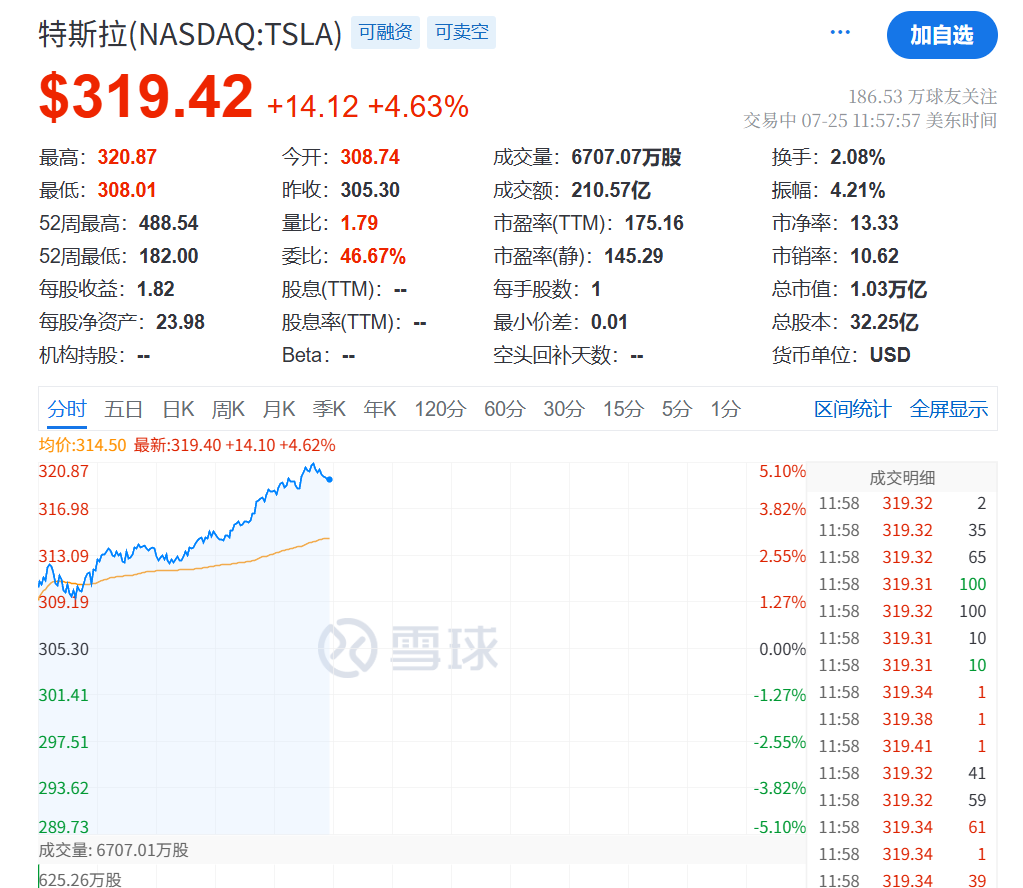Click the trade row with volume 61
The height and width of the screenshot is (888, 1023).
(902, 827)
